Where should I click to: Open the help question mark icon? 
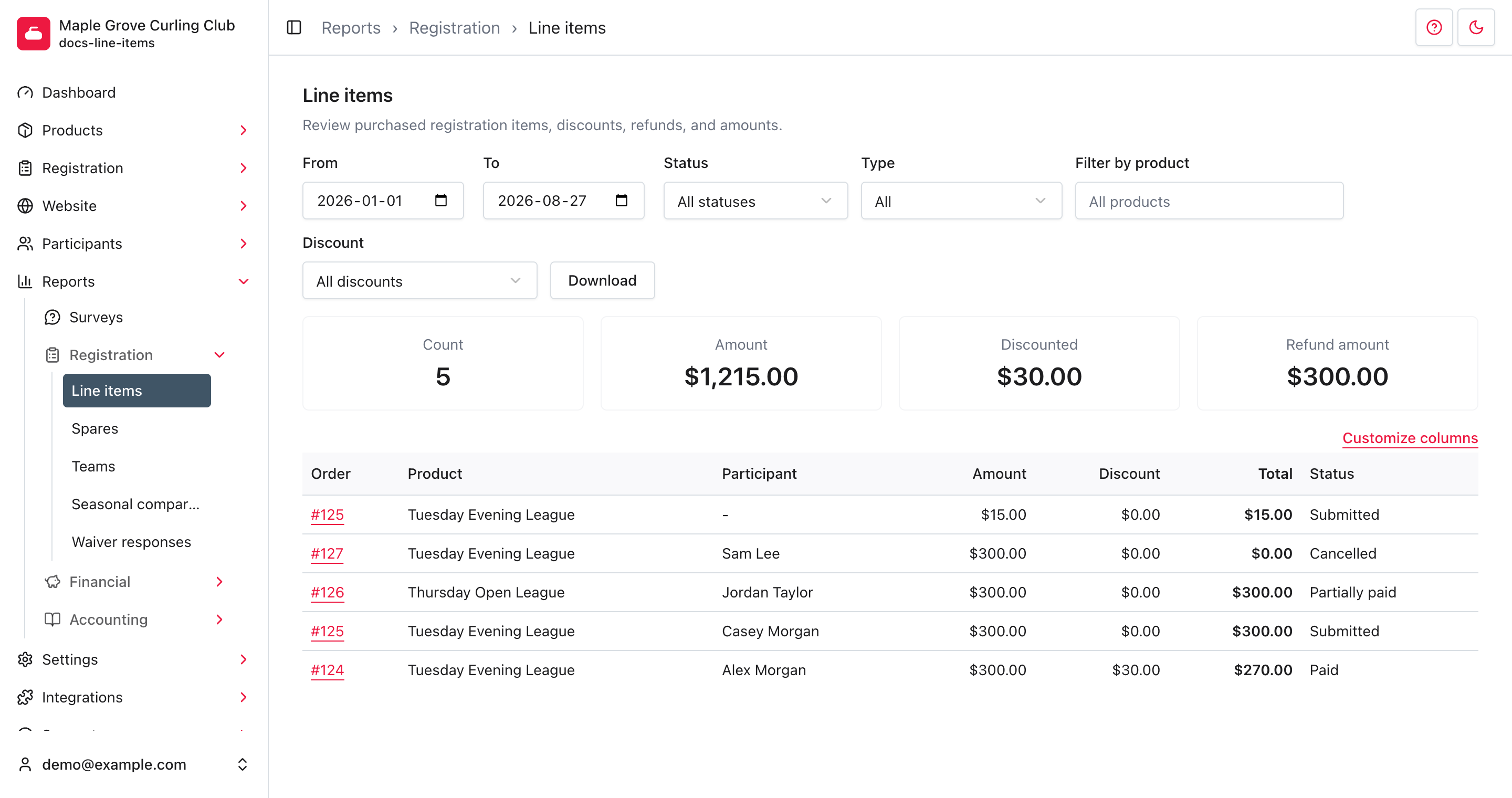coord(1433,28)
